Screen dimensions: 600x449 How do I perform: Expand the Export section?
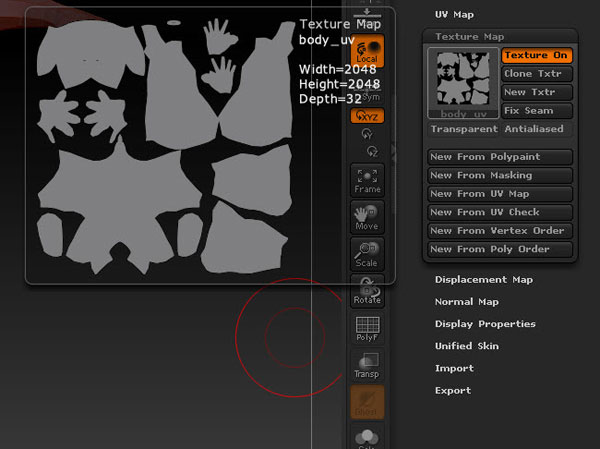(453, 390)
